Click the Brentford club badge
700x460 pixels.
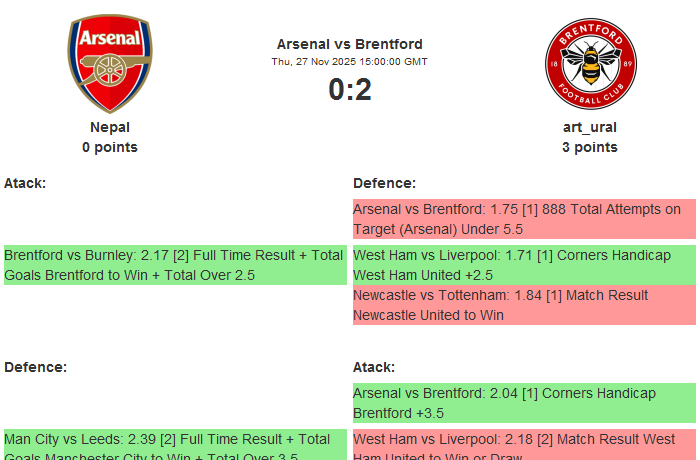click(x=589, y=66)
